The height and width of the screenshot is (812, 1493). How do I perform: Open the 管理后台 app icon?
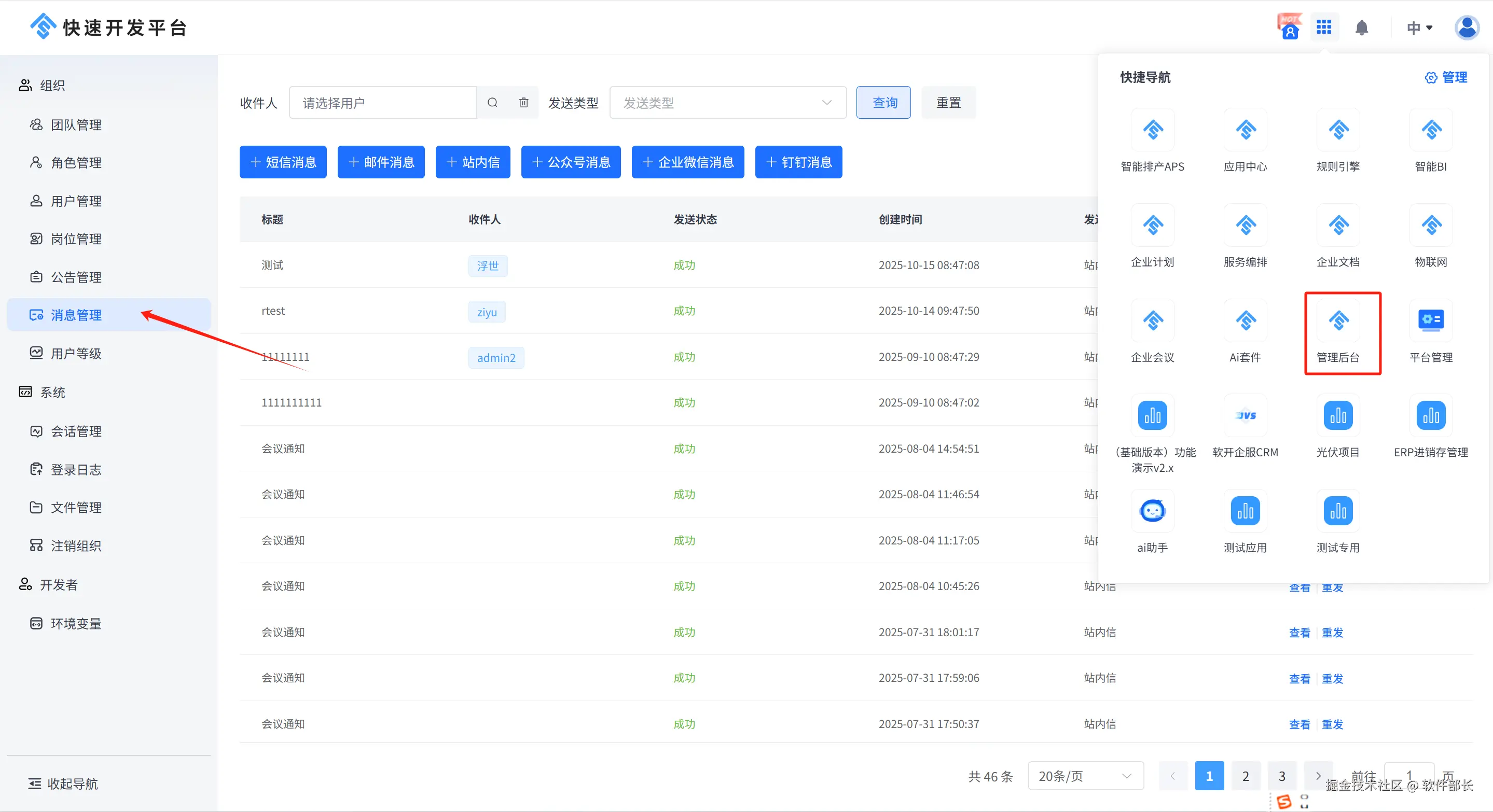click(1338, 321)
